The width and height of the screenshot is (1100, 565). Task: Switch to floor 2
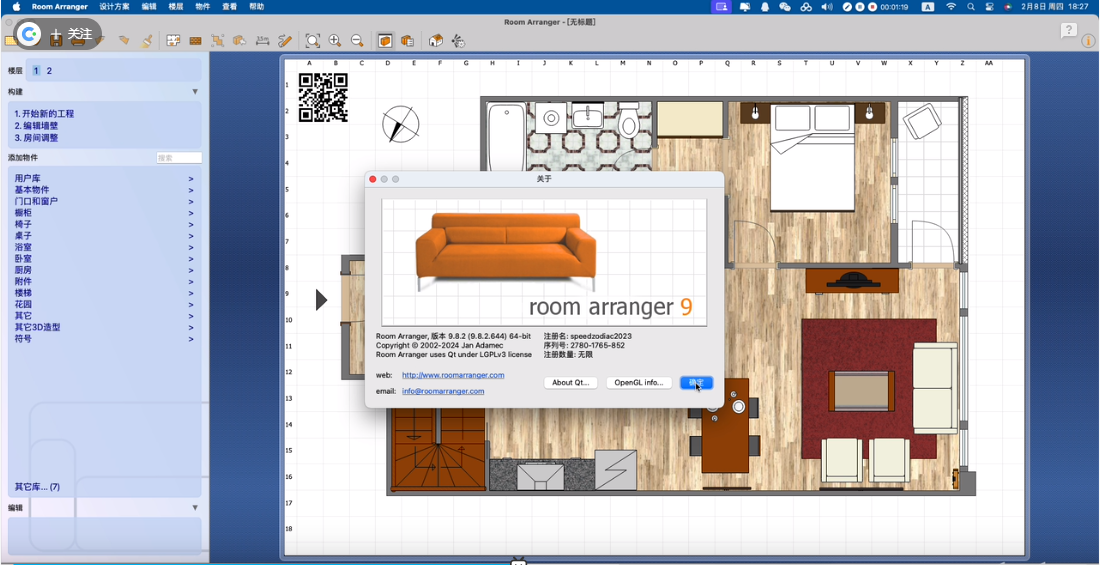pos(49,71)
